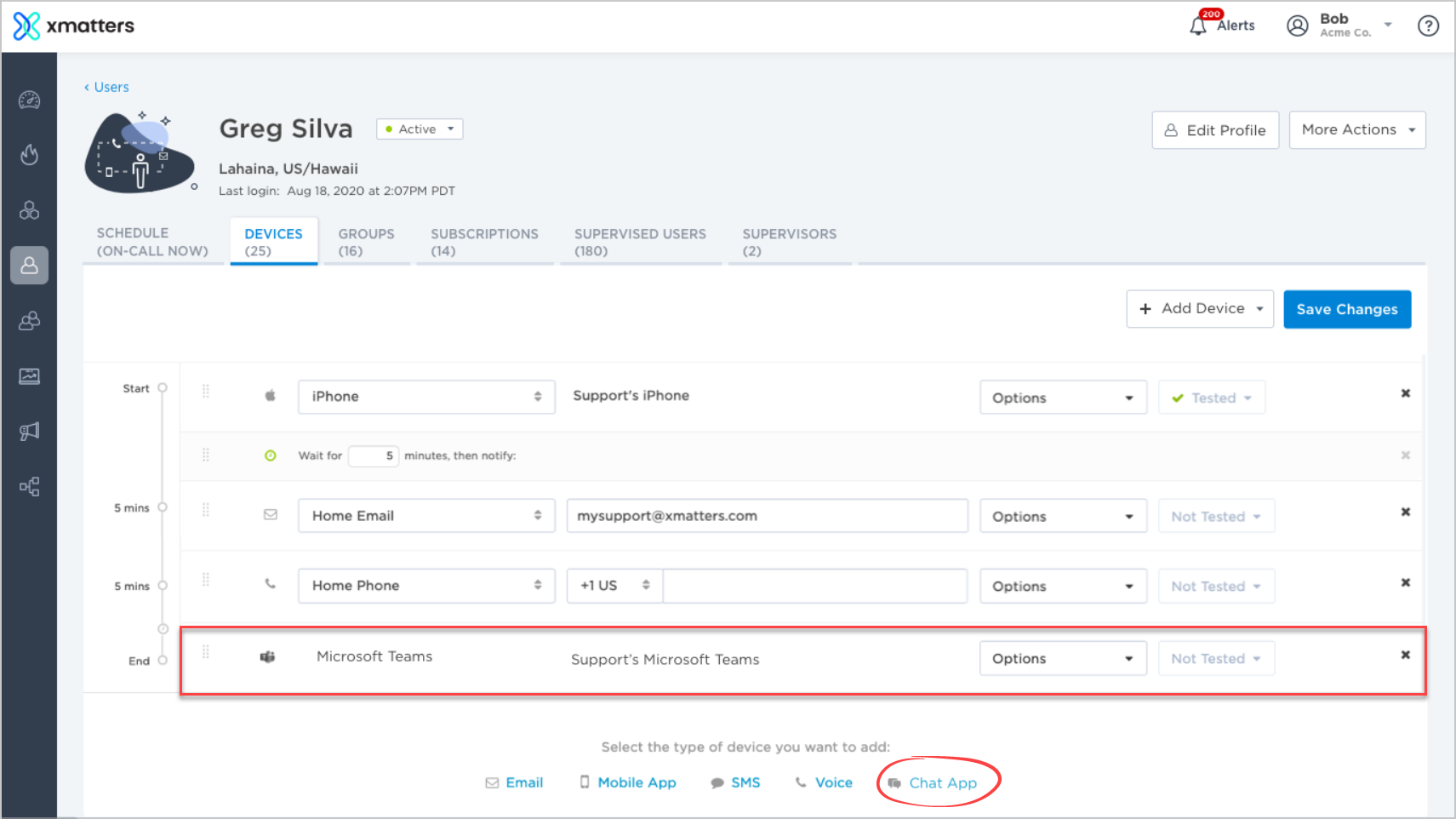Open the help question mark icon
1456x819 pixels.
1428,26
